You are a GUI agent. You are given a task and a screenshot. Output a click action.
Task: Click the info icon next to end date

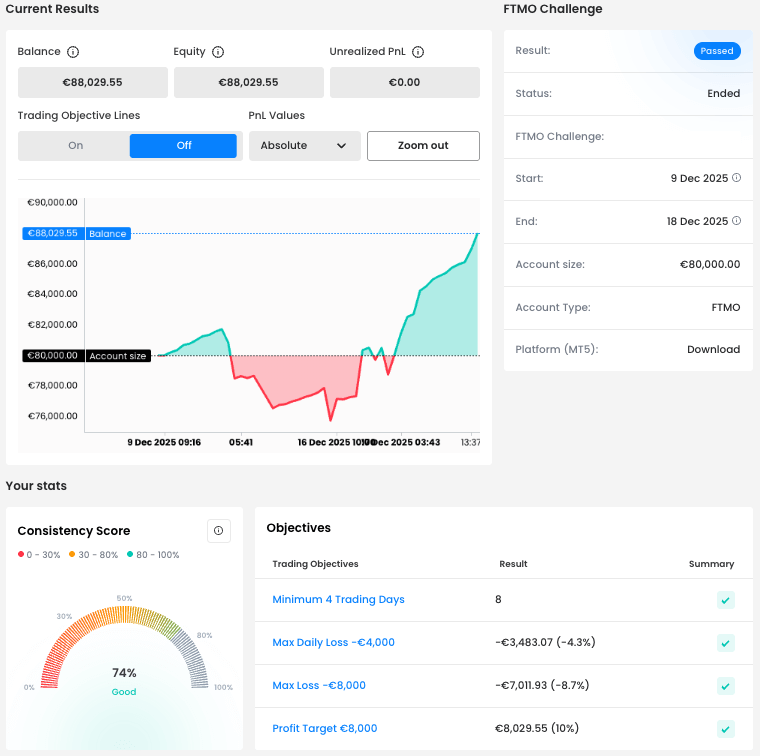tap(736, 221)
